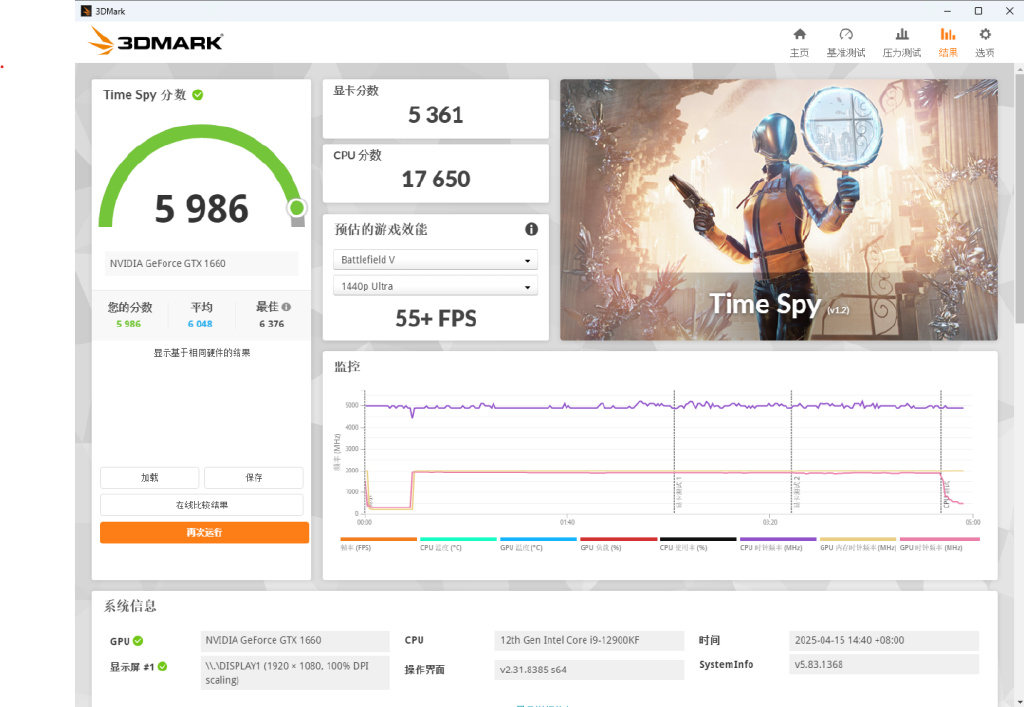Click the 3DMark logo in header
This screenshot has height=707, width=1024.
(156, 41)
